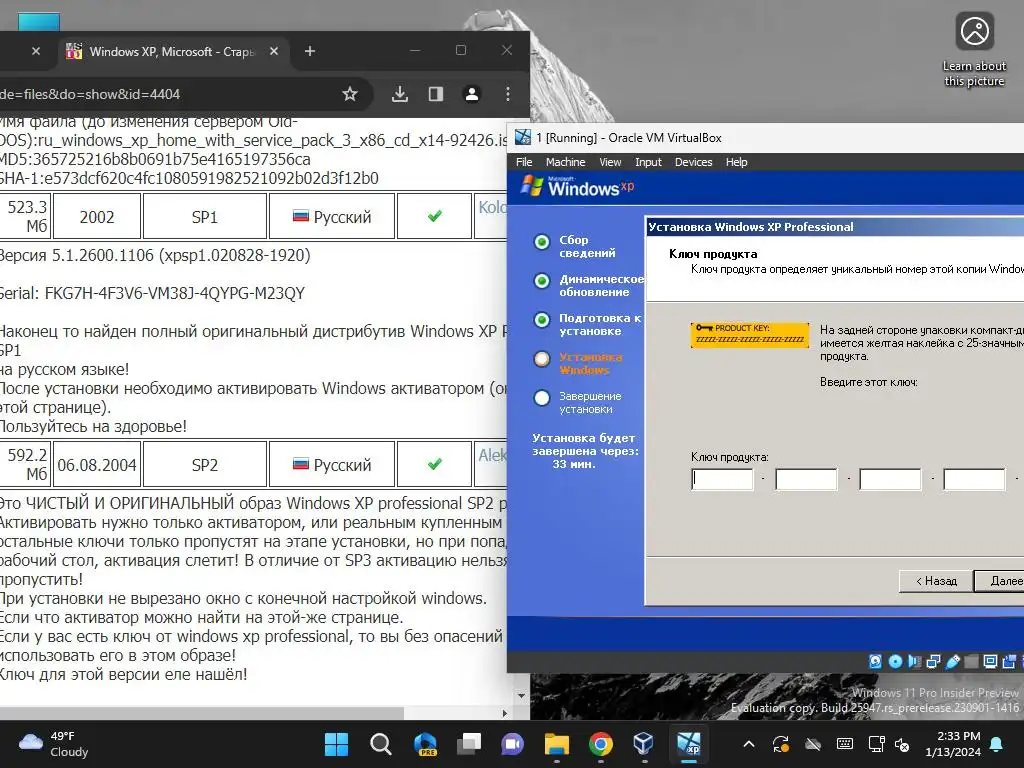Open Chrome downloads icon
Viewport: 1024px width, 768px height.
pos(400,94)
